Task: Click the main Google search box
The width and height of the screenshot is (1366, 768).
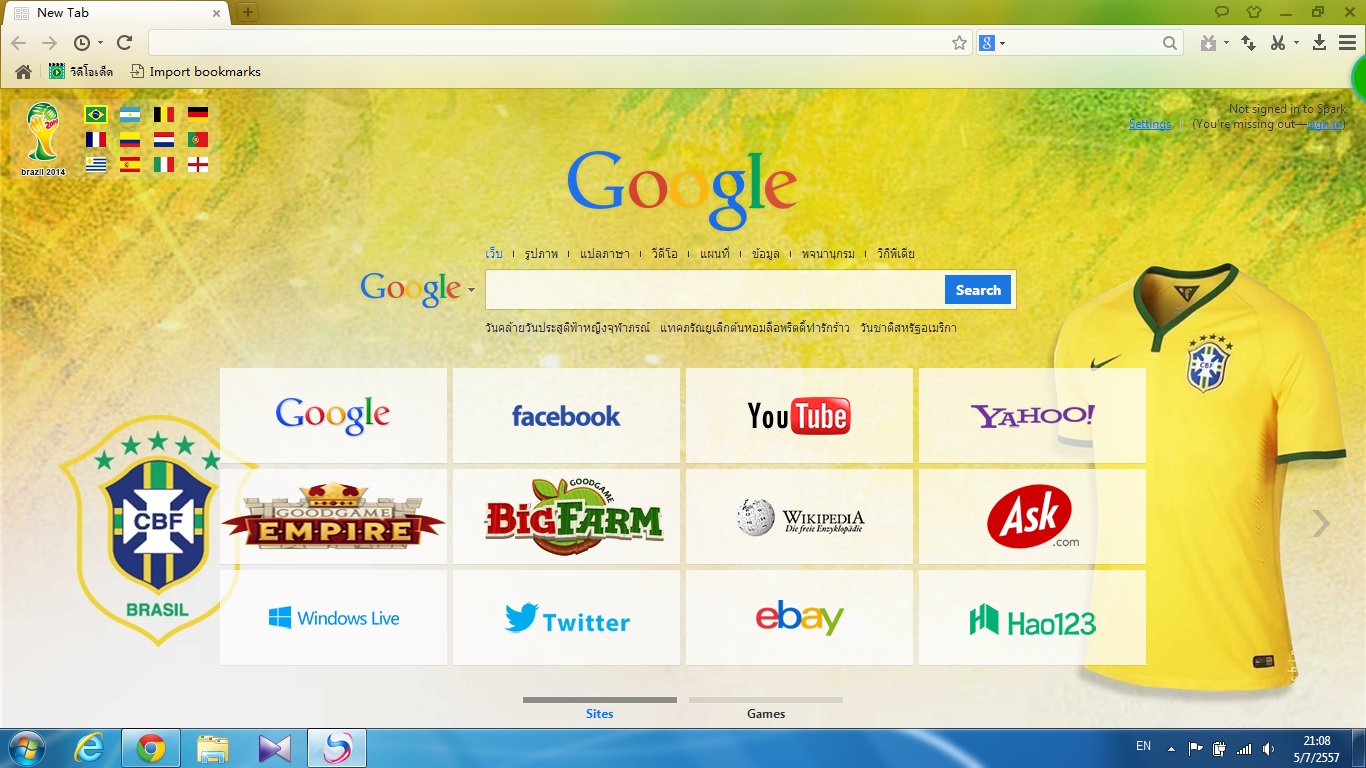Action: [715, 290]
